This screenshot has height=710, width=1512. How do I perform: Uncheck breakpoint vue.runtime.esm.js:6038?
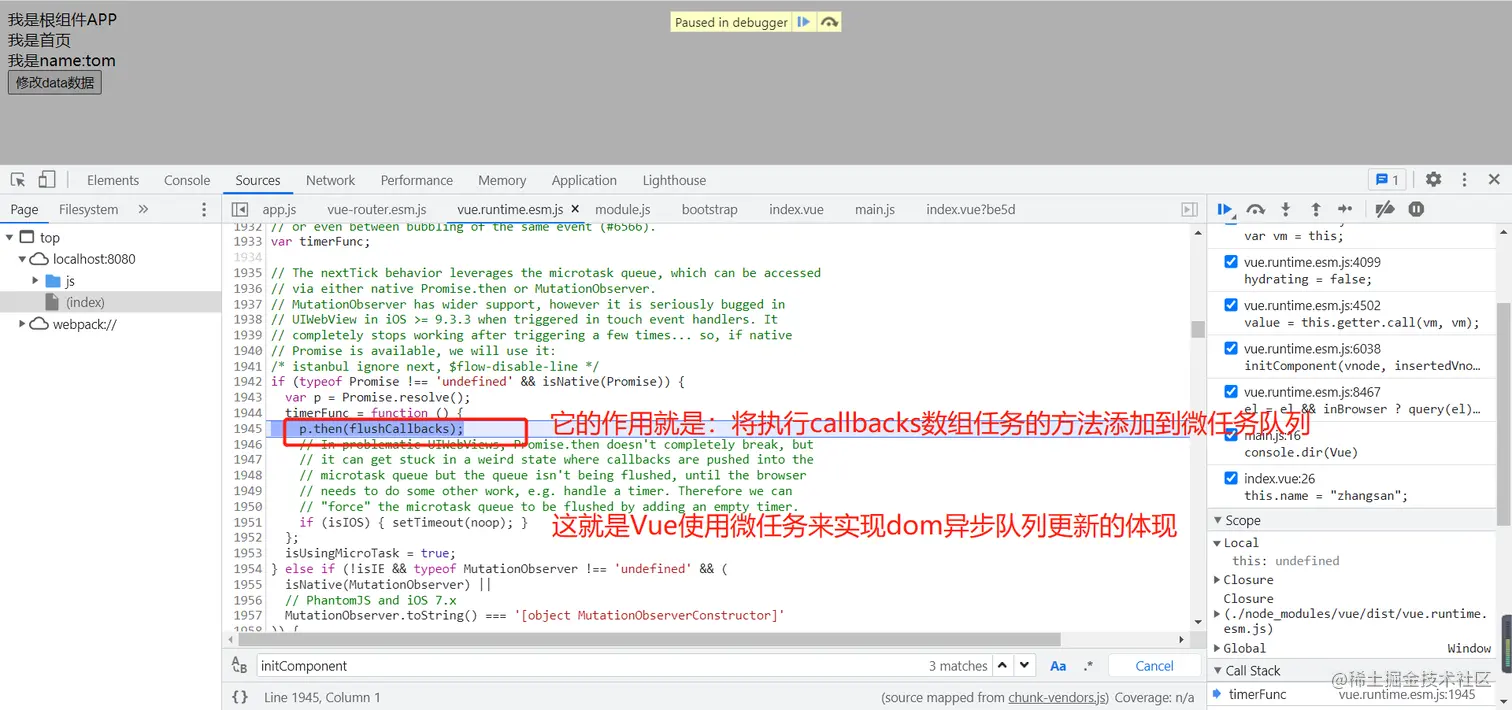tap(1231, 348)
